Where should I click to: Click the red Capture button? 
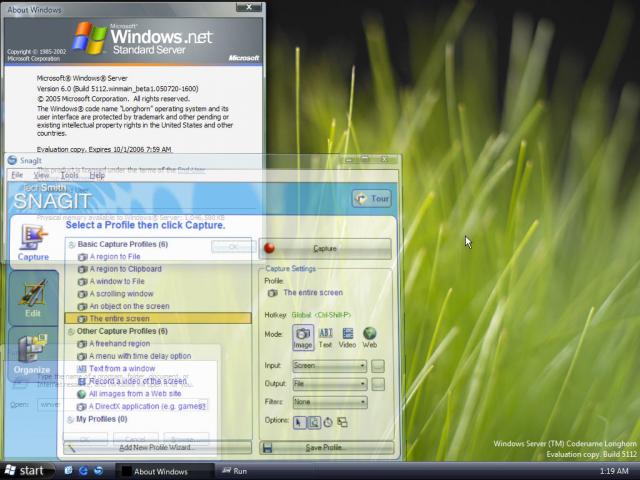click(325, 248)
